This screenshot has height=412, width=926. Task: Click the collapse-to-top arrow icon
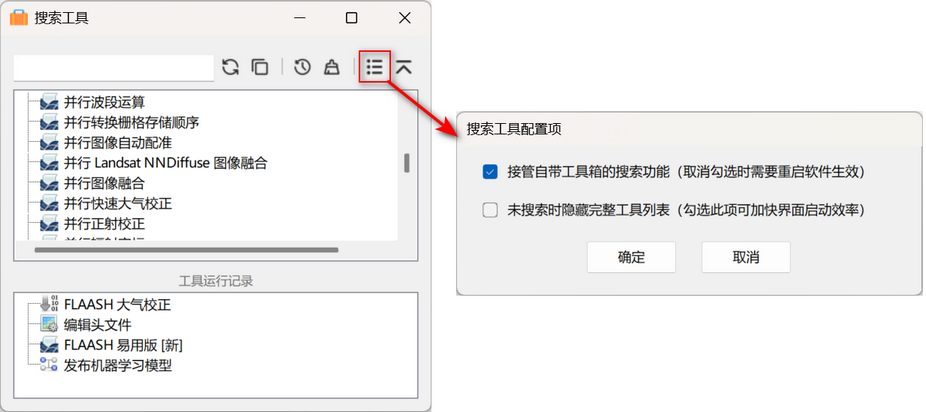point(404,67)
